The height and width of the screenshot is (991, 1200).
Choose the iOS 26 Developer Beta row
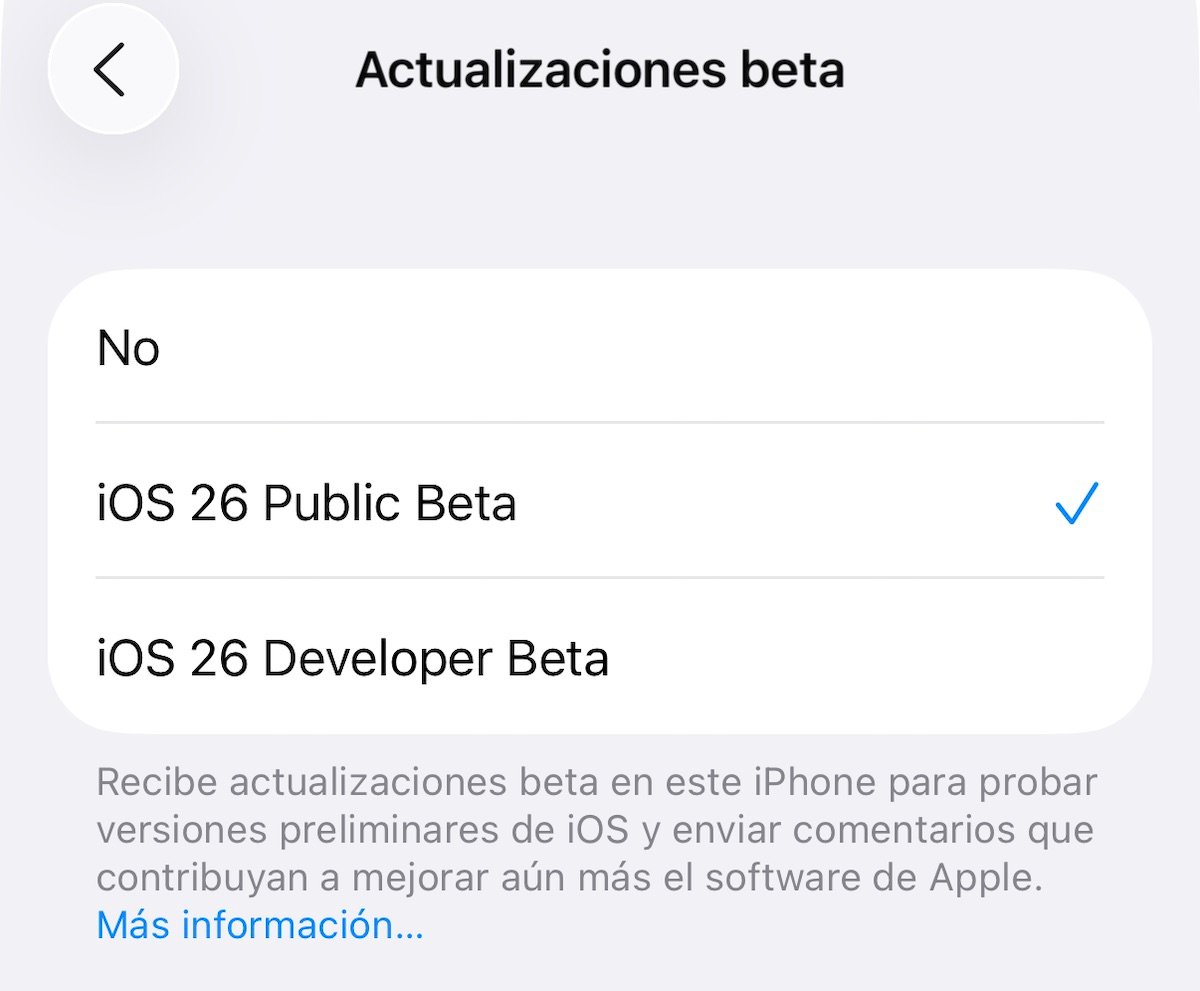[x=600, y=656]
